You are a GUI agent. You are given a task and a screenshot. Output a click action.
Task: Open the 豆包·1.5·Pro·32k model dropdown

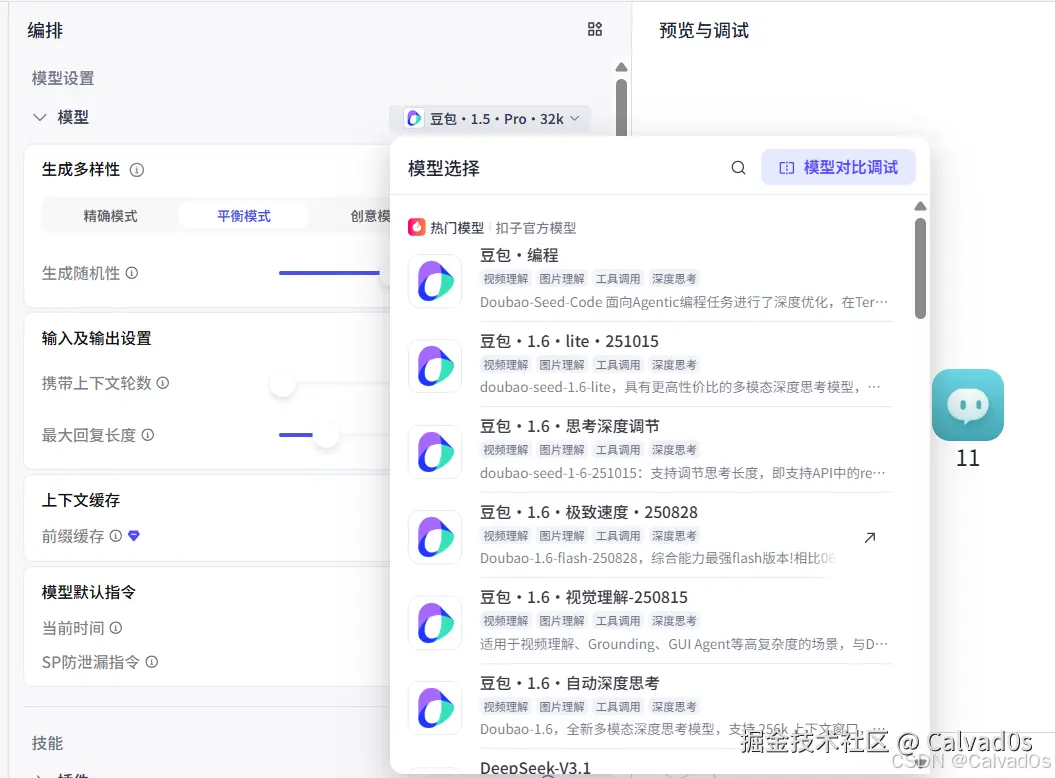492,118
